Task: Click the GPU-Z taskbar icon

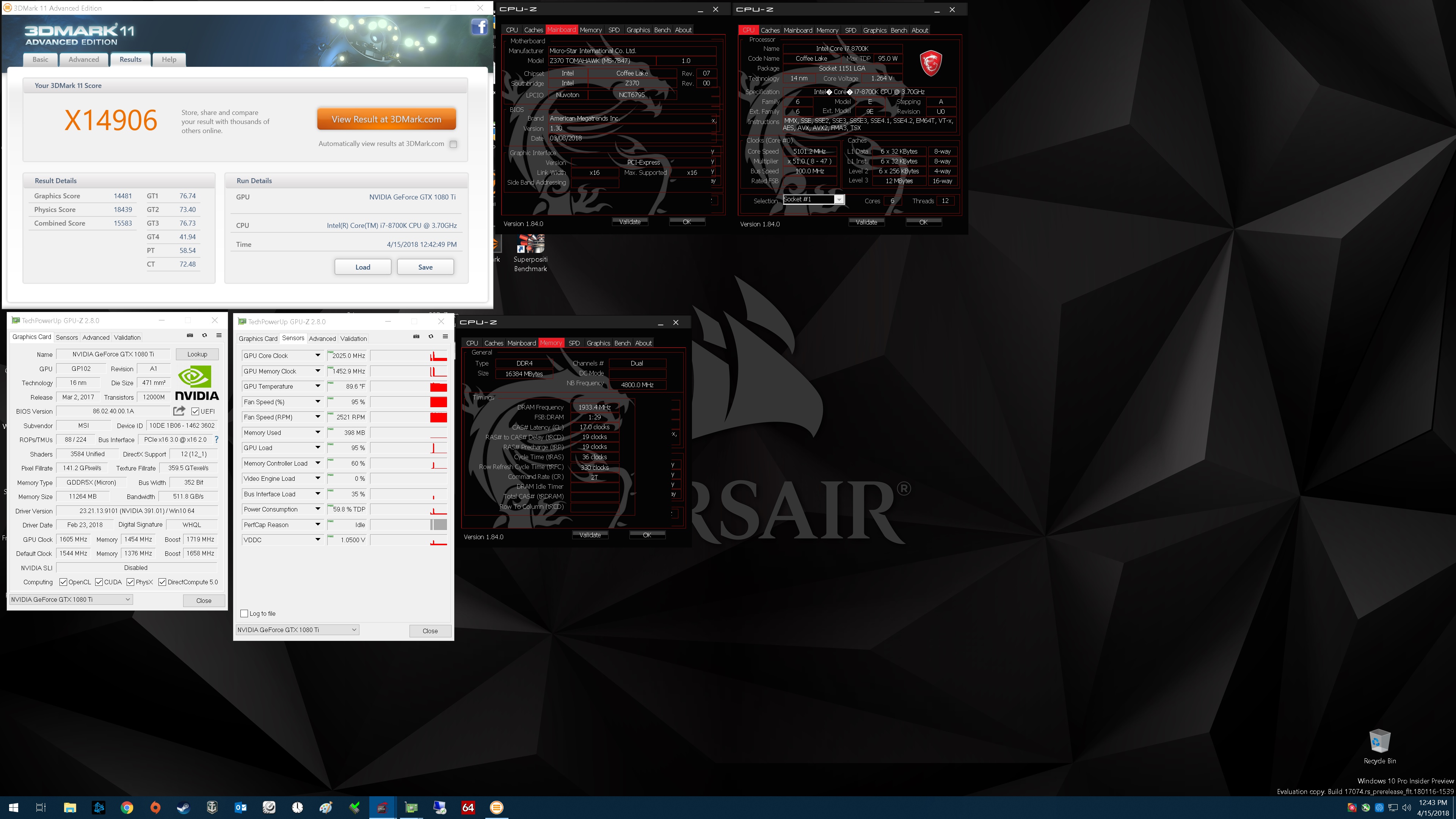Action: click(411, 807)
